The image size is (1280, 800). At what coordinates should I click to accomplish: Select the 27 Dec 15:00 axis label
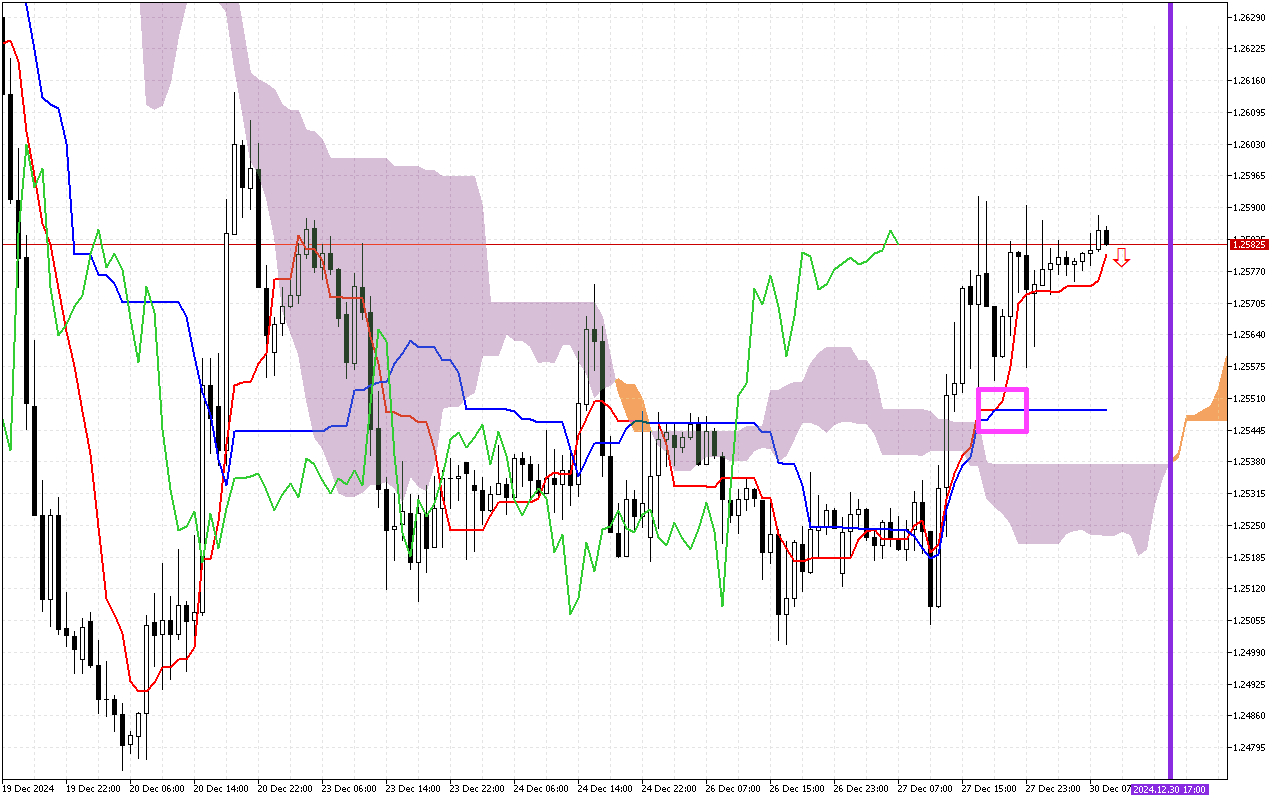click(989, 789)
